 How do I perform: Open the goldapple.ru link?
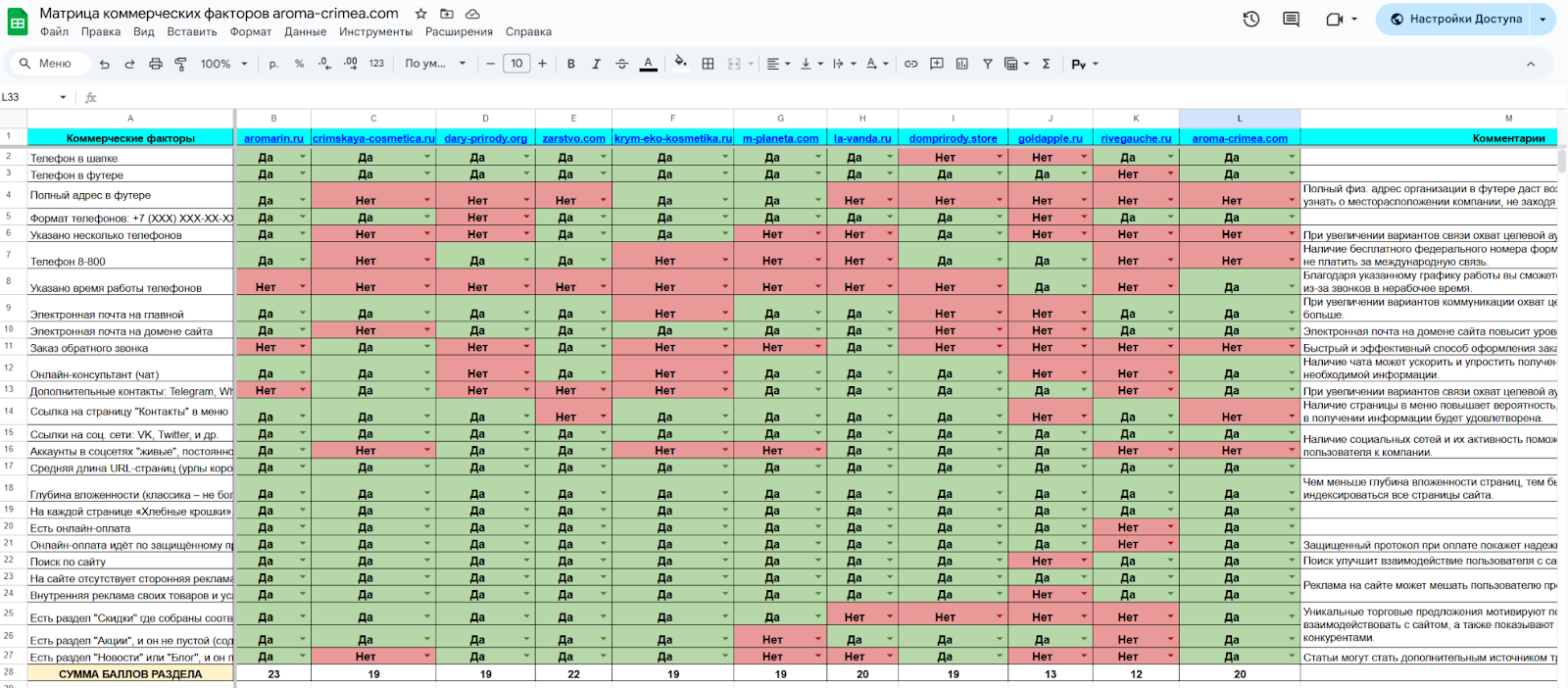click(1050, 138)
